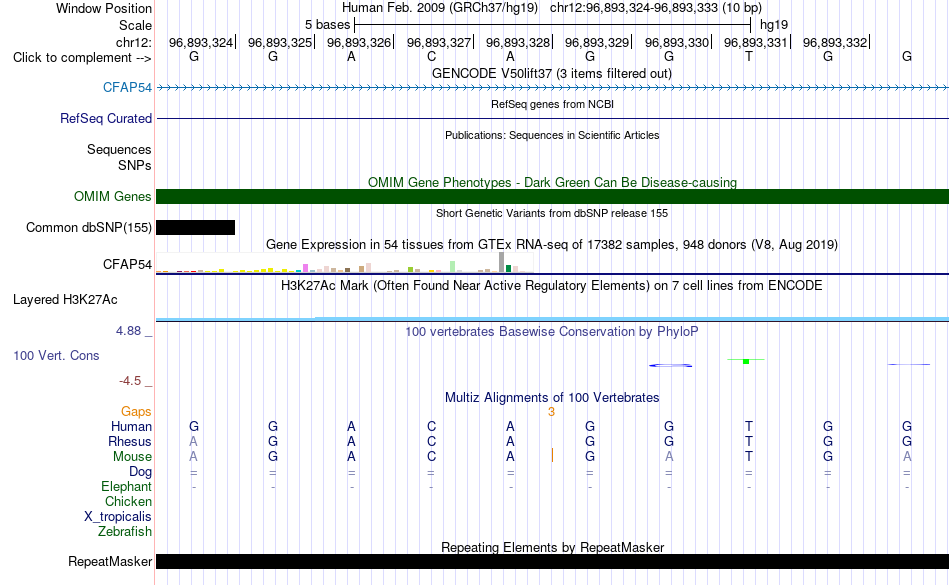Click the Mouse species label
The height and width of the screenshot is (585, 950).
pyautogui.click(x=132, y=457)
